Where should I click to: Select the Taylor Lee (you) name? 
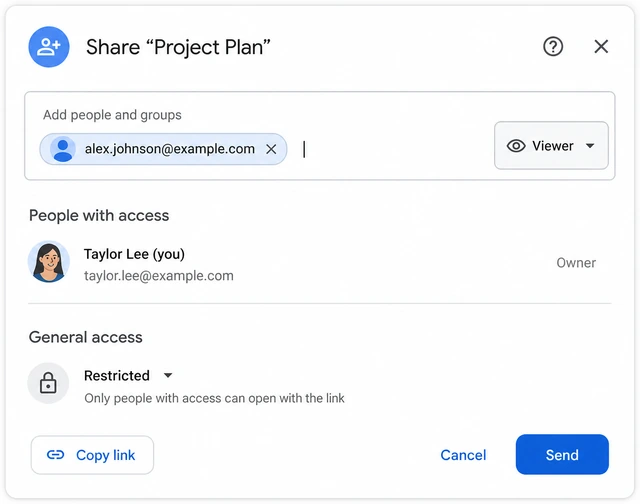pos(134,254)
